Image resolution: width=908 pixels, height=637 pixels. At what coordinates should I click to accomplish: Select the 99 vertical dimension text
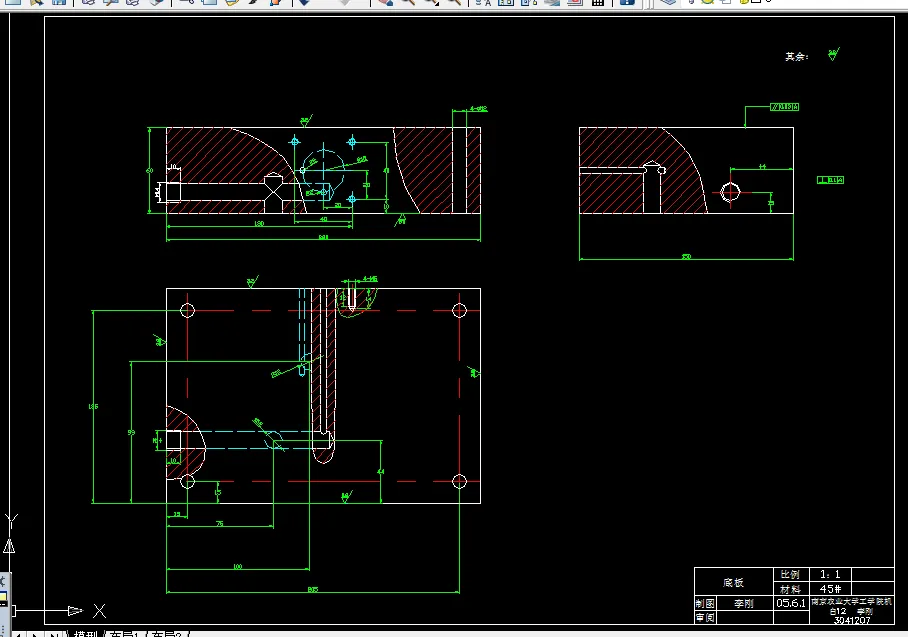click(131, 433)
